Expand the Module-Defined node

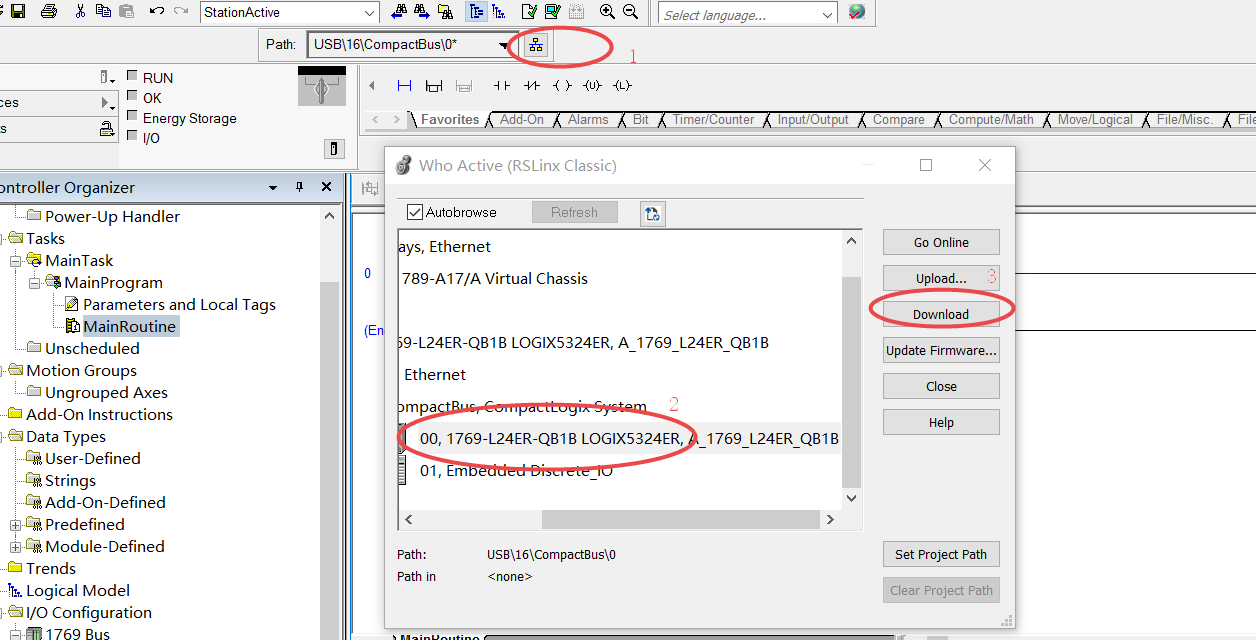(16, 547)
